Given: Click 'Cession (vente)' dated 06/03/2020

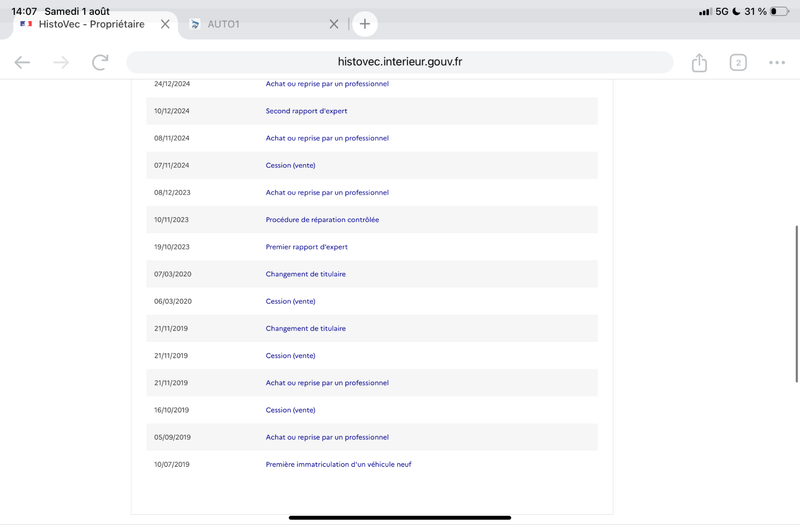Looking at the screenshot, I should click(x=290, y=302).
